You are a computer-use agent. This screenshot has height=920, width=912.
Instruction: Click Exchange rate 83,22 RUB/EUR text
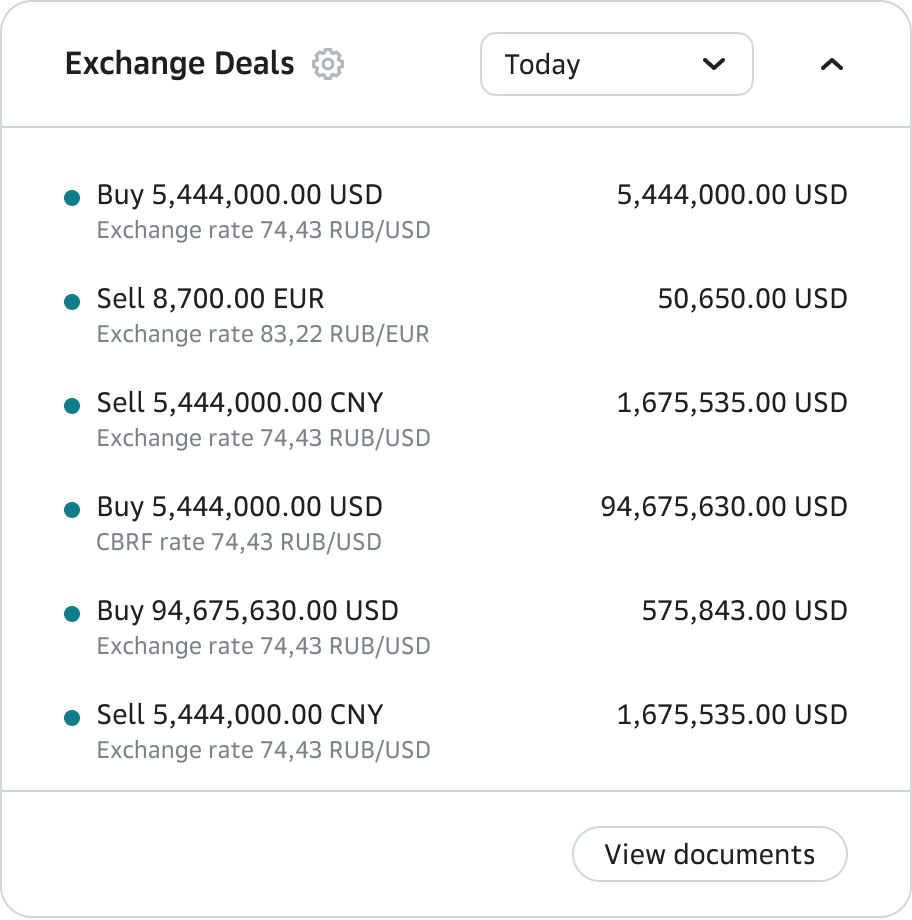point(263,334)
